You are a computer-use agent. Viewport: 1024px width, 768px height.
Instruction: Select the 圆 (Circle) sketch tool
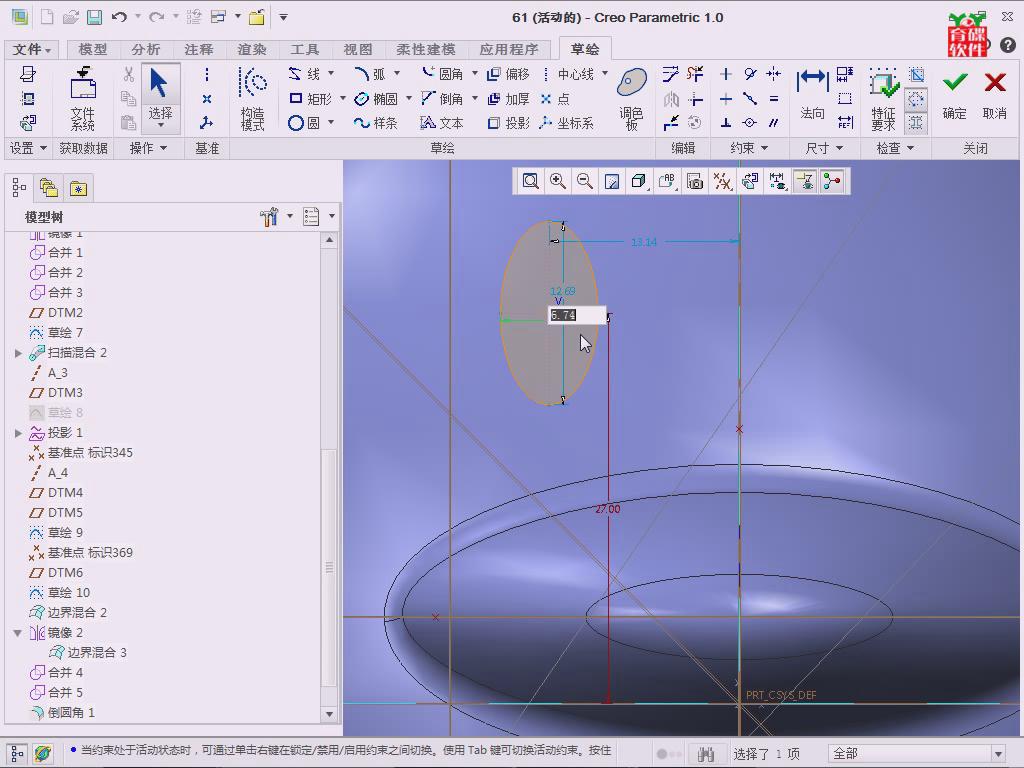304,123
